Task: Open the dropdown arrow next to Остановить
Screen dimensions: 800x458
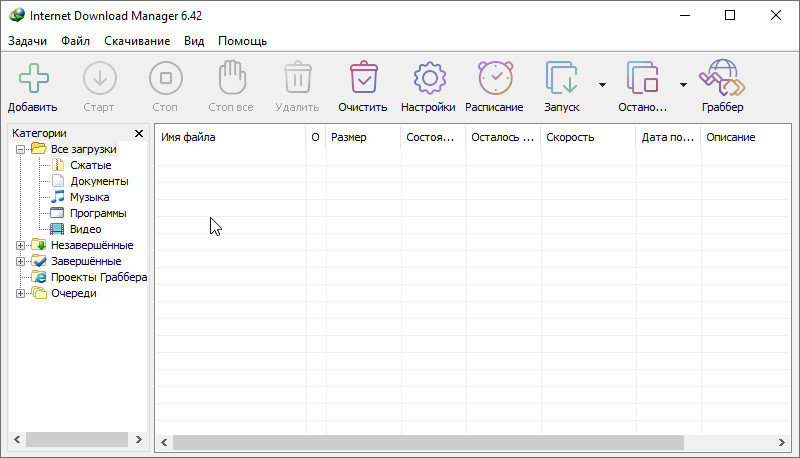Action: tap(683, 85)
